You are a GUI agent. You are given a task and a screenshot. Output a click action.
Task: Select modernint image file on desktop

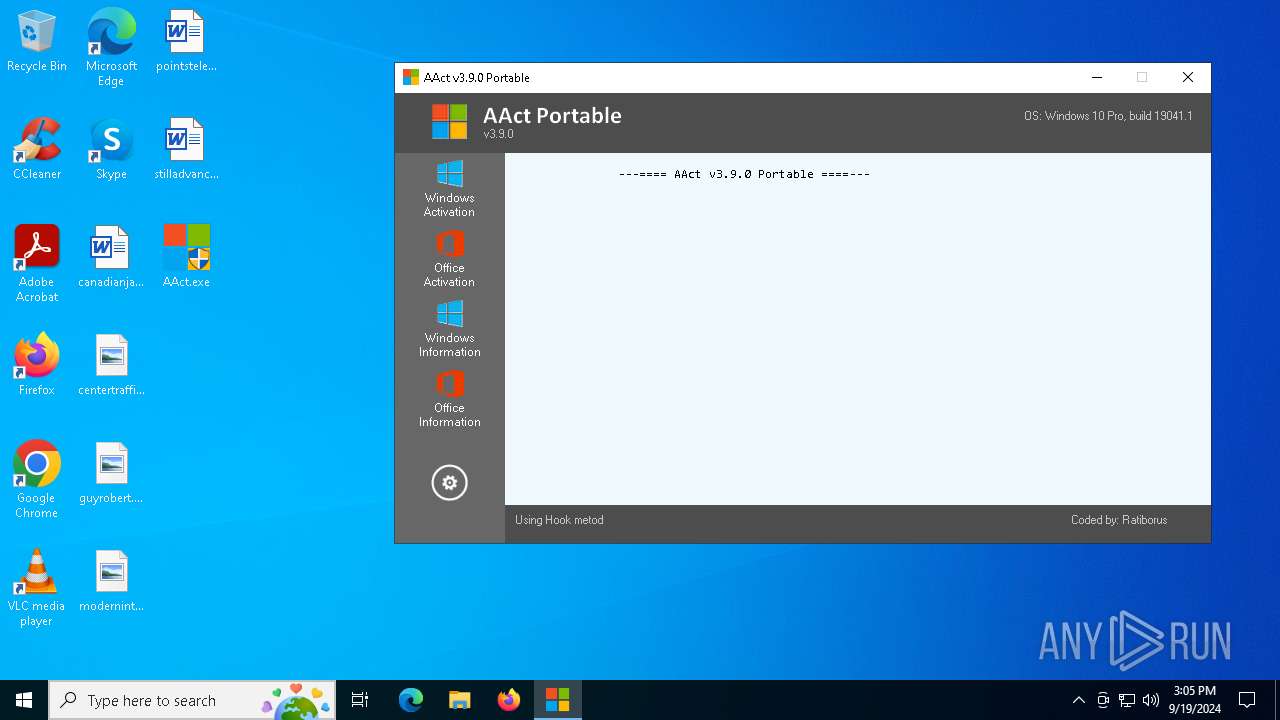111,582
